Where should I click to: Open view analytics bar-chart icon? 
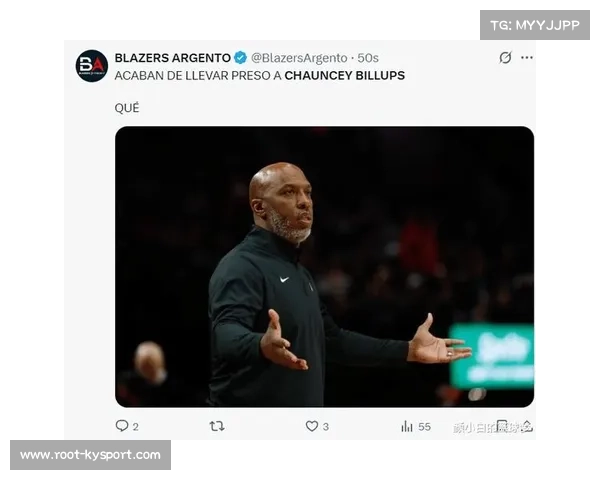(407, 426)
